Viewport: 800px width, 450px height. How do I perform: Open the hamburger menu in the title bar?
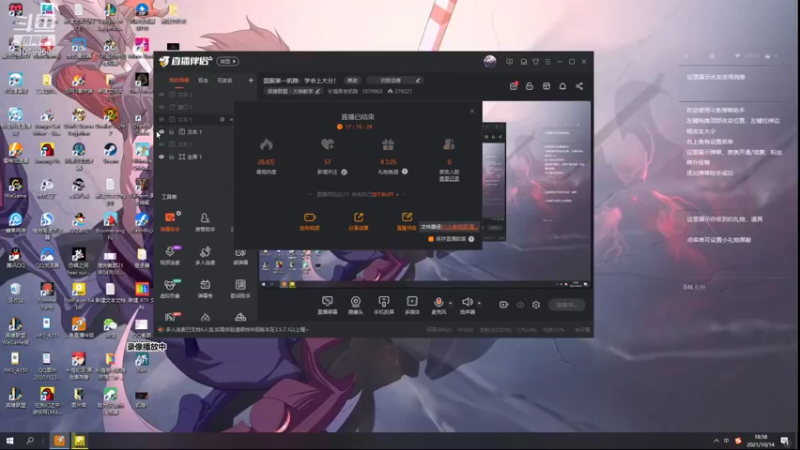coord(547,62)
